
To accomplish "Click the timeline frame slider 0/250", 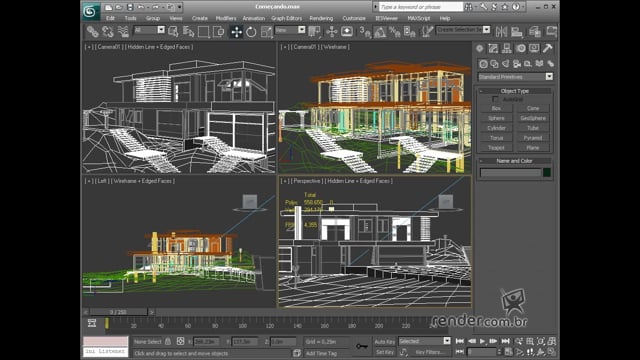I will click(x=118, y=312).
